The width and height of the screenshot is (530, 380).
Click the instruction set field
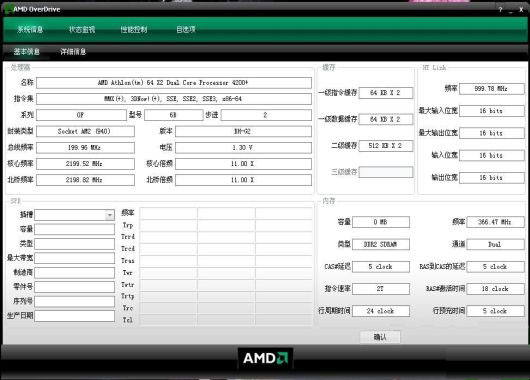tap(174, 99)
